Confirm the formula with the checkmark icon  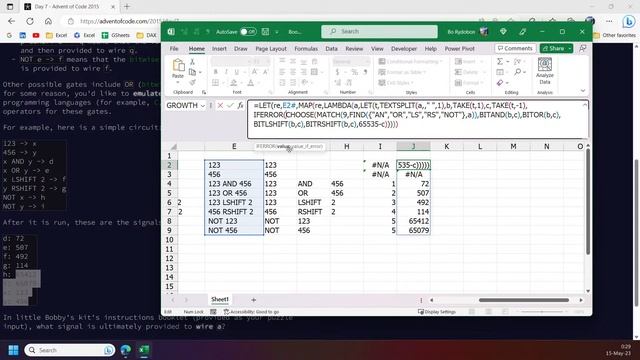[x=230, y=106]
